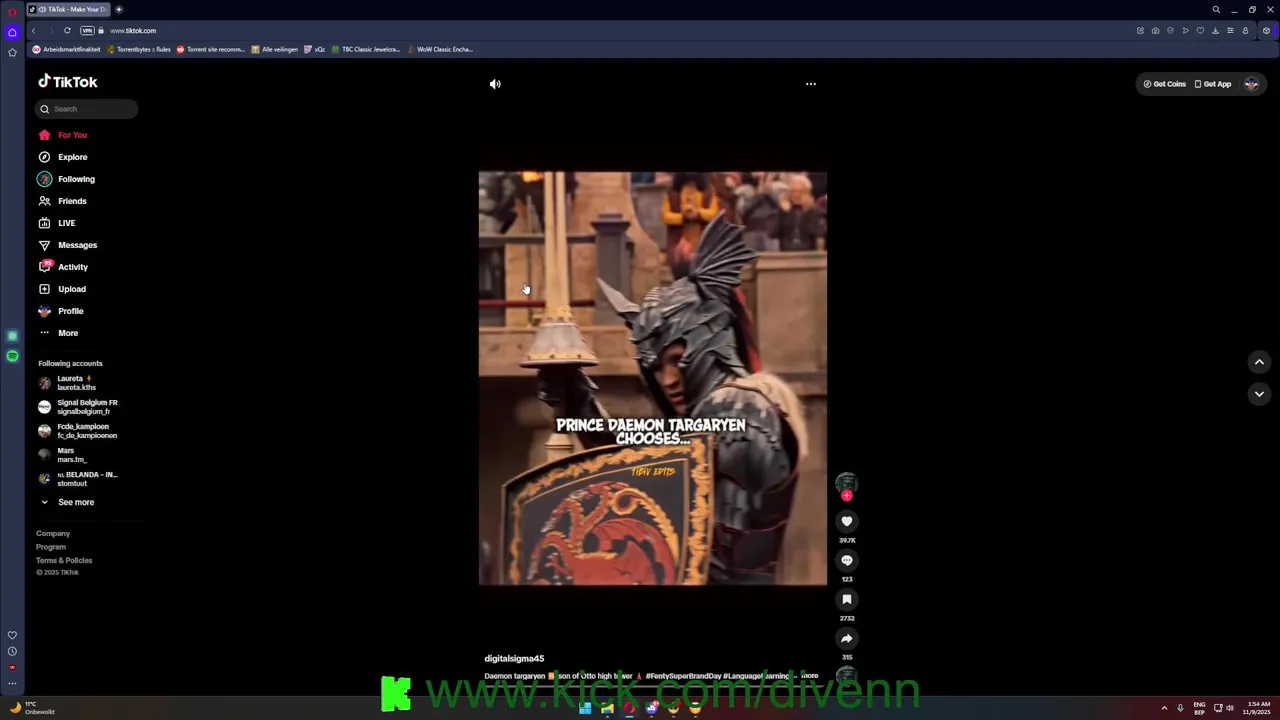This screenshot has width=1280, height=720.
Task: Open followed account Signal Belgium FR
Action: click(x=78, y=407)
